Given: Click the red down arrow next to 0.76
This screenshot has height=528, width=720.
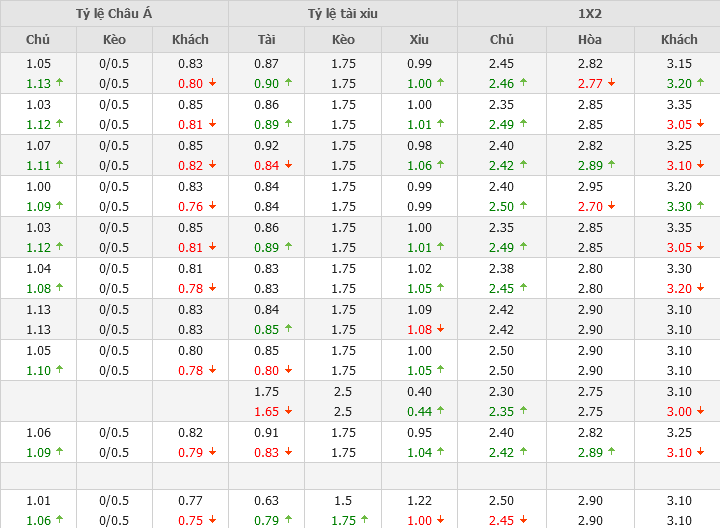Looking at the screenshot, I should coord(212,207).
